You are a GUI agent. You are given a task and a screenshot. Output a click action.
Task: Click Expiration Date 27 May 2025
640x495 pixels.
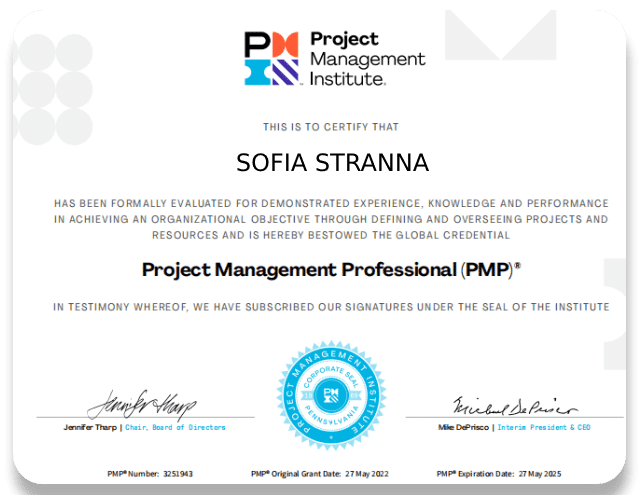pyautogui.click(x=499, y=474)
